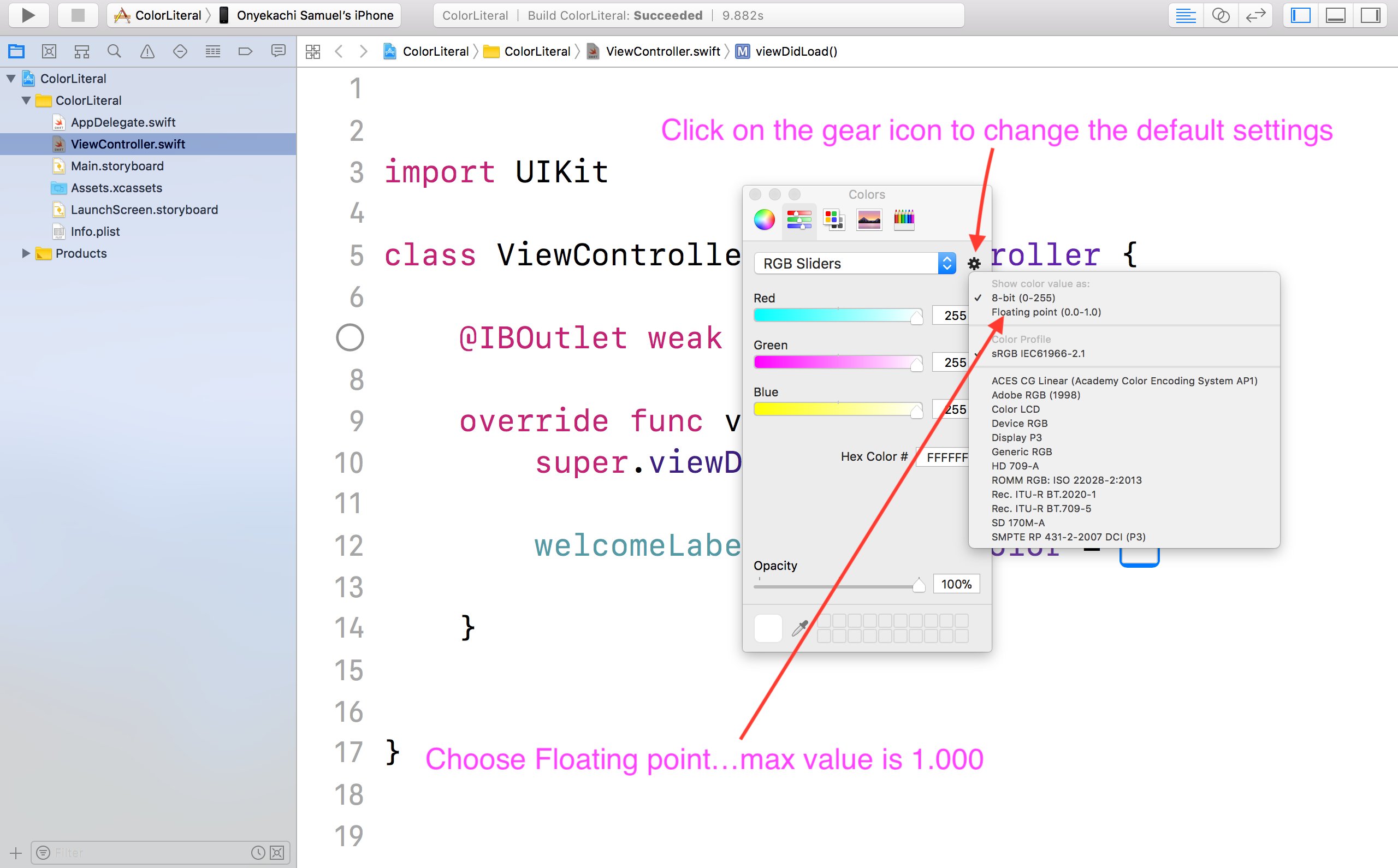Open the breakpoint navigator
Viewport: 1398px width, 868px height.
245,51
